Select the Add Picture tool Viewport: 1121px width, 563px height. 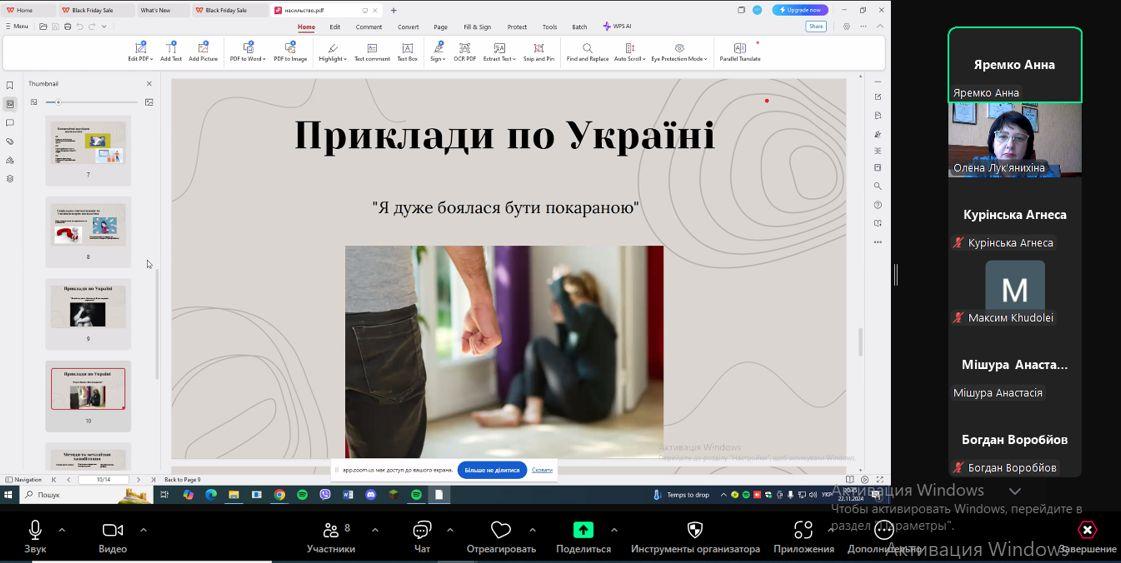(x=203, y=51)
